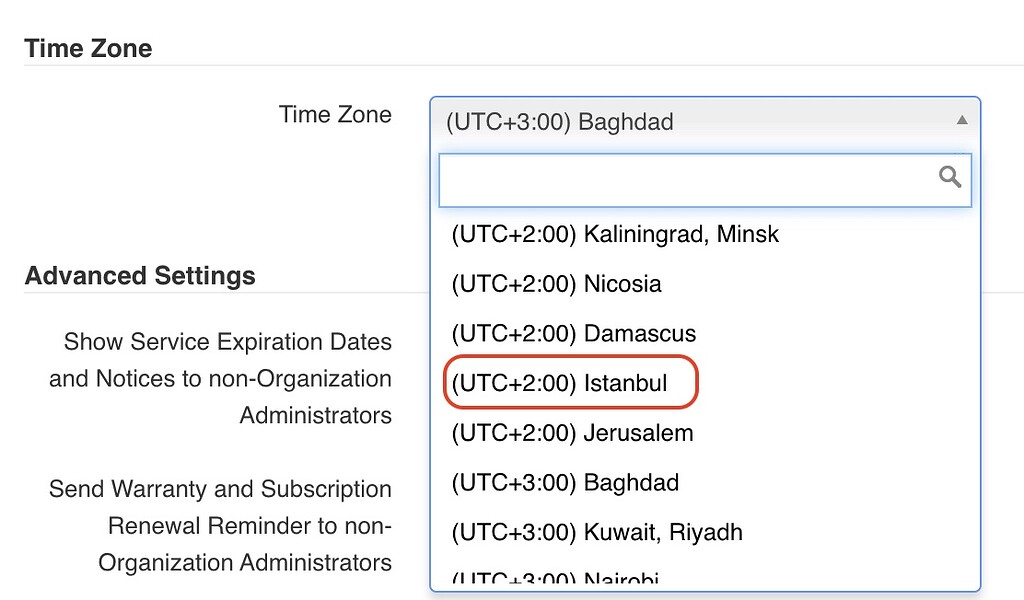1024x600 pixels.
Task: Click the magnifying glass search icon
Action: [949, 177]
